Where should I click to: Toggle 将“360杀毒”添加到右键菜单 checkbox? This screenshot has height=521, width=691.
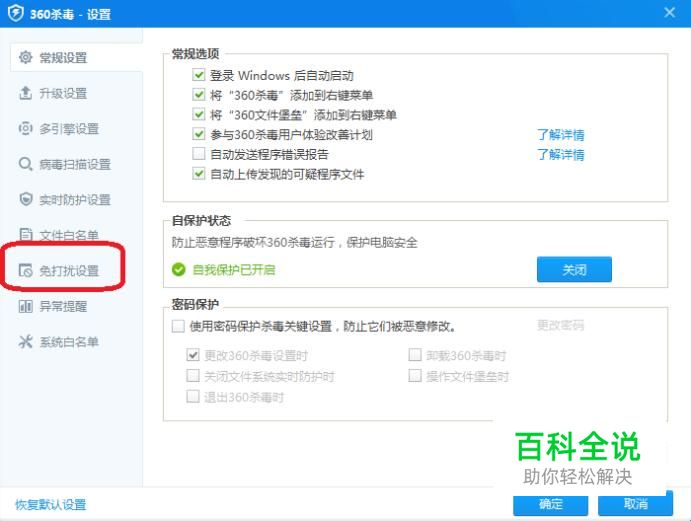point(199,94)
